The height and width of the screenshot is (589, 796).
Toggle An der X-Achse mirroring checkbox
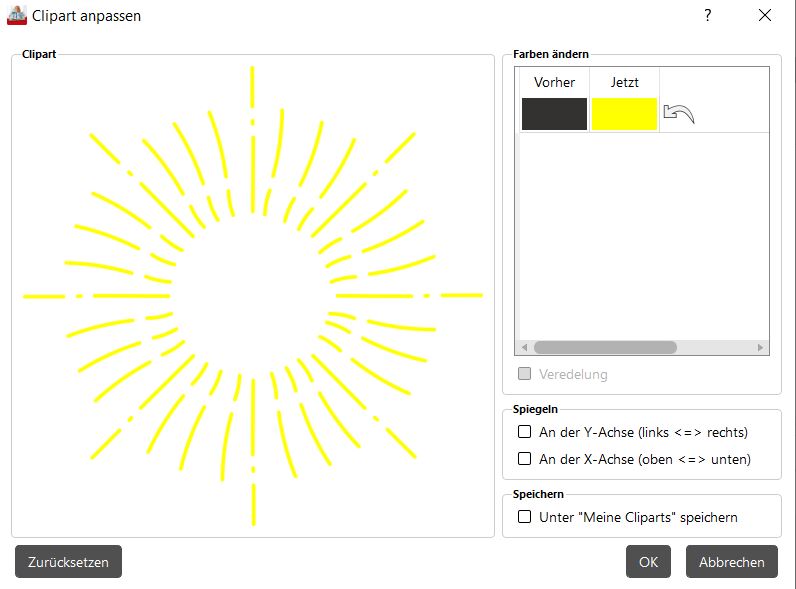click(x=525, y=459)
